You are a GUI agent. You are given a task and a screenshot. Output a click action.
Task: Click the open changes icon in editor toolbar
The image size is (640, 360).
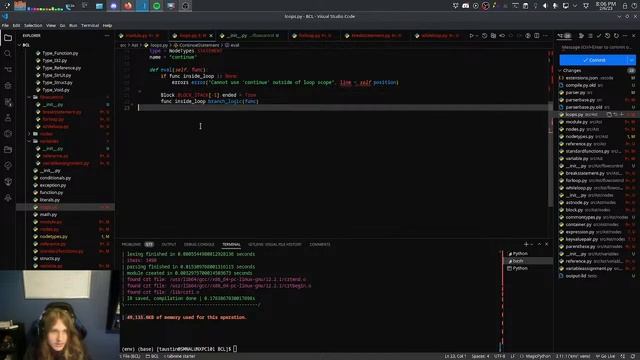493,36
